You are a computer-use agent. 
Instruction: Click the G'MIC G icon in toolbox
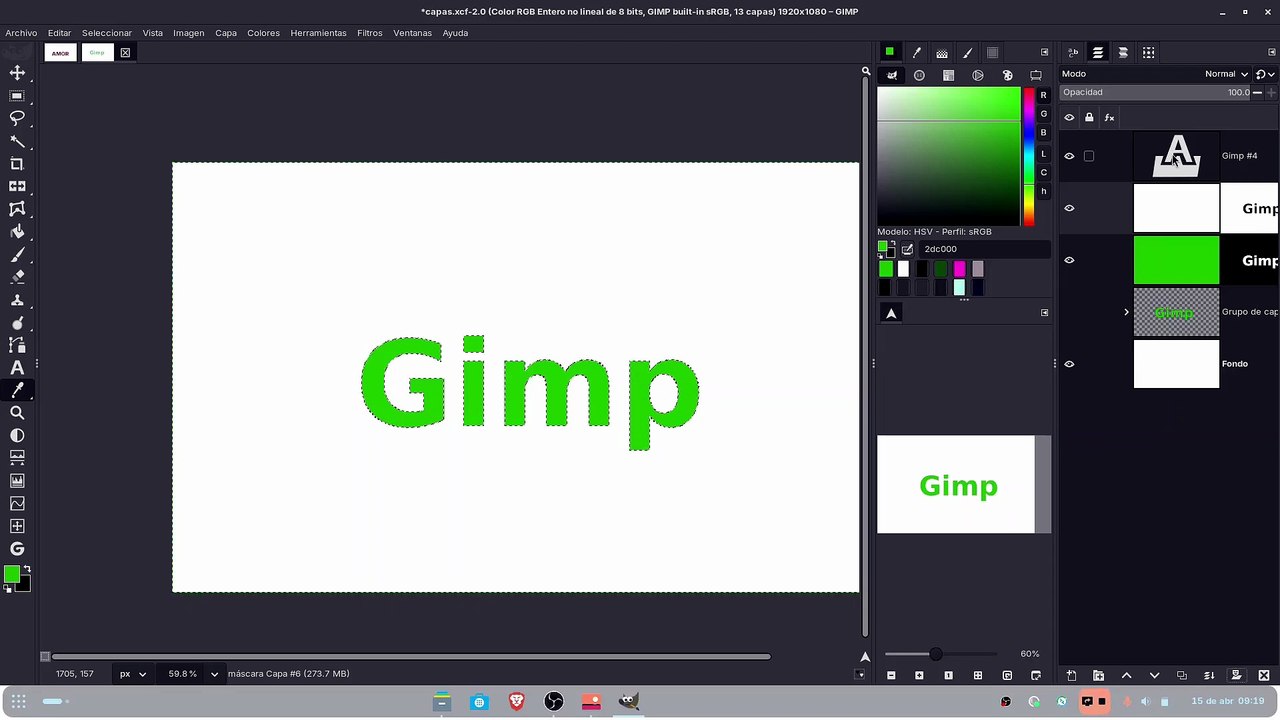tap(17, 549)
